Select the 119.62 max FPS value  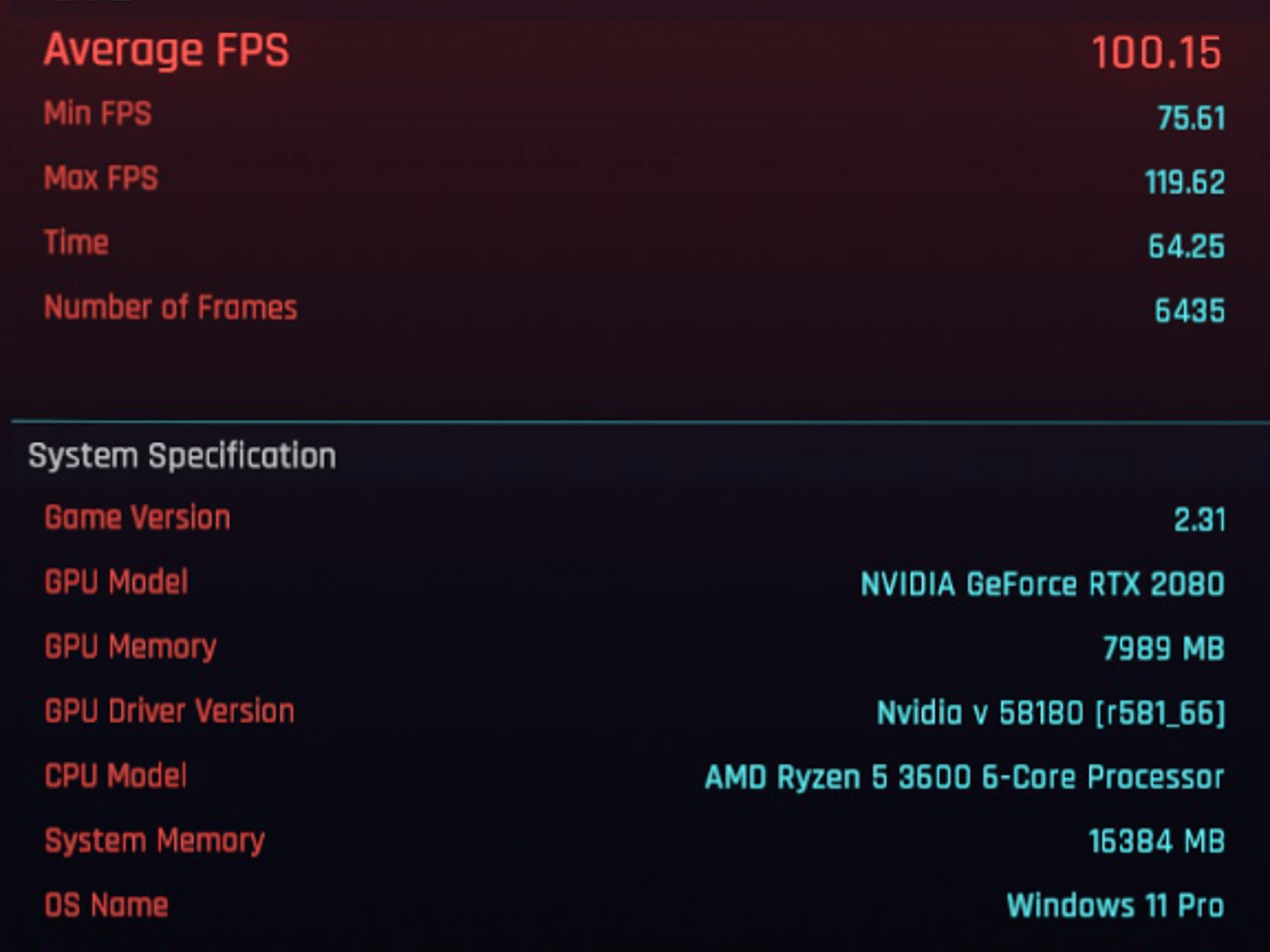(1185, 182)
